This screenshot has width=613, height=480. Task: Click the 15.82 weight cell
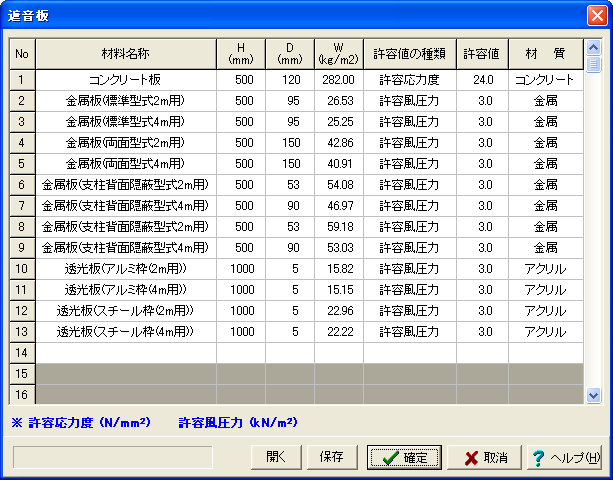pos(339,269)
